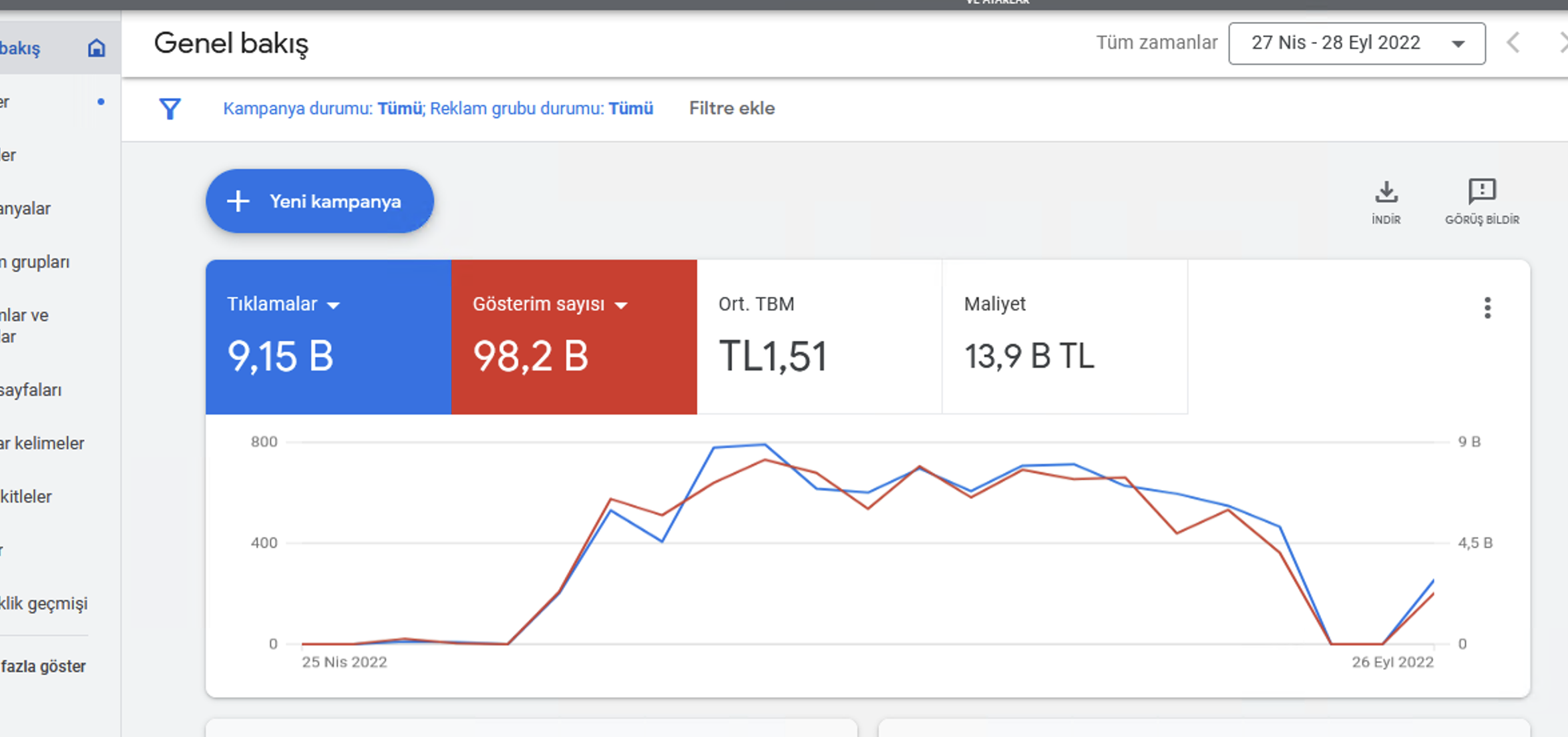Click the 4,5 B right axis label
Screen dimensions: 1568x737
1475,543
